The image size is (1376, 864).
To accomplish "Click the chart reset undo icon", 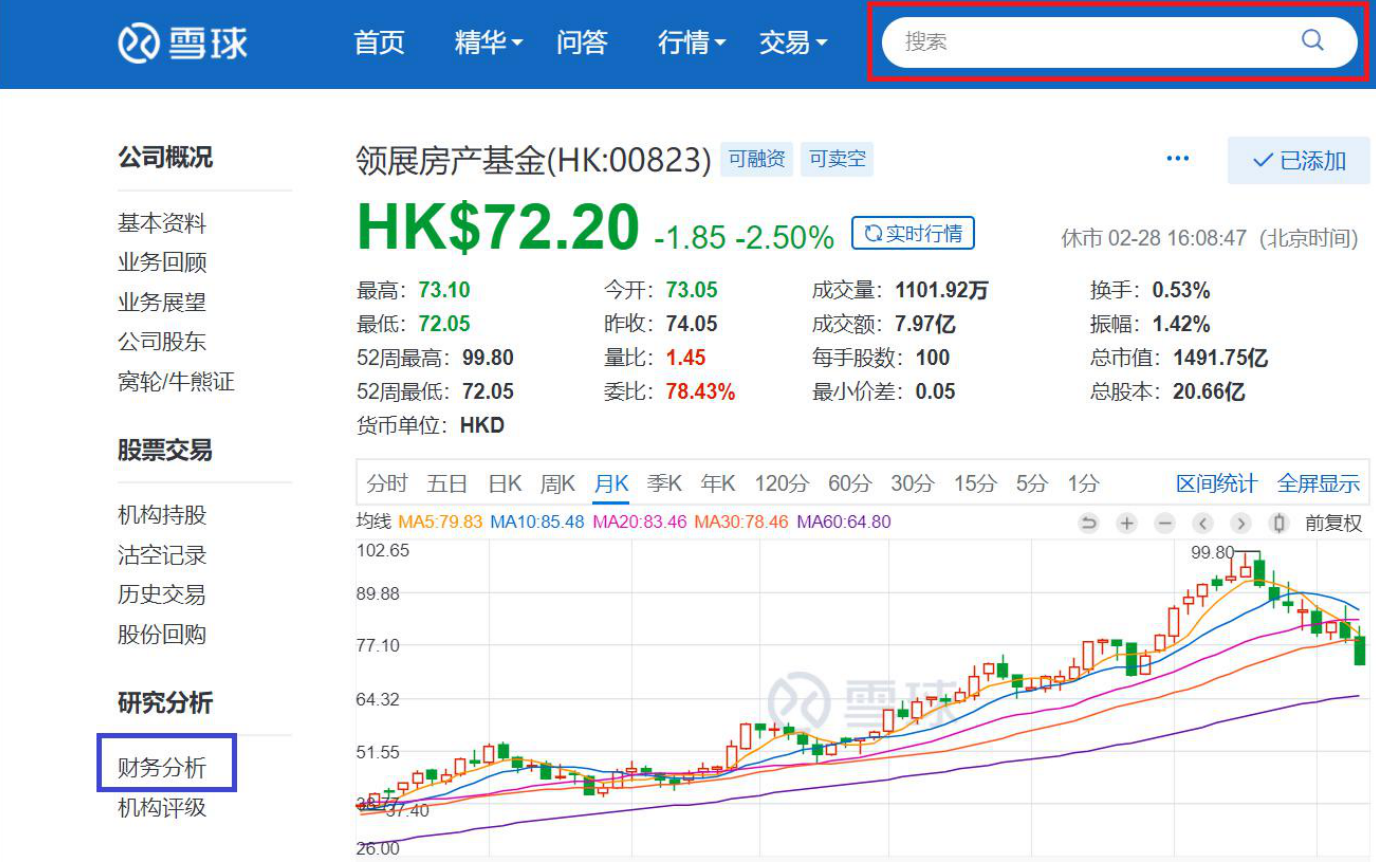I will click(x=1090, y=522).
